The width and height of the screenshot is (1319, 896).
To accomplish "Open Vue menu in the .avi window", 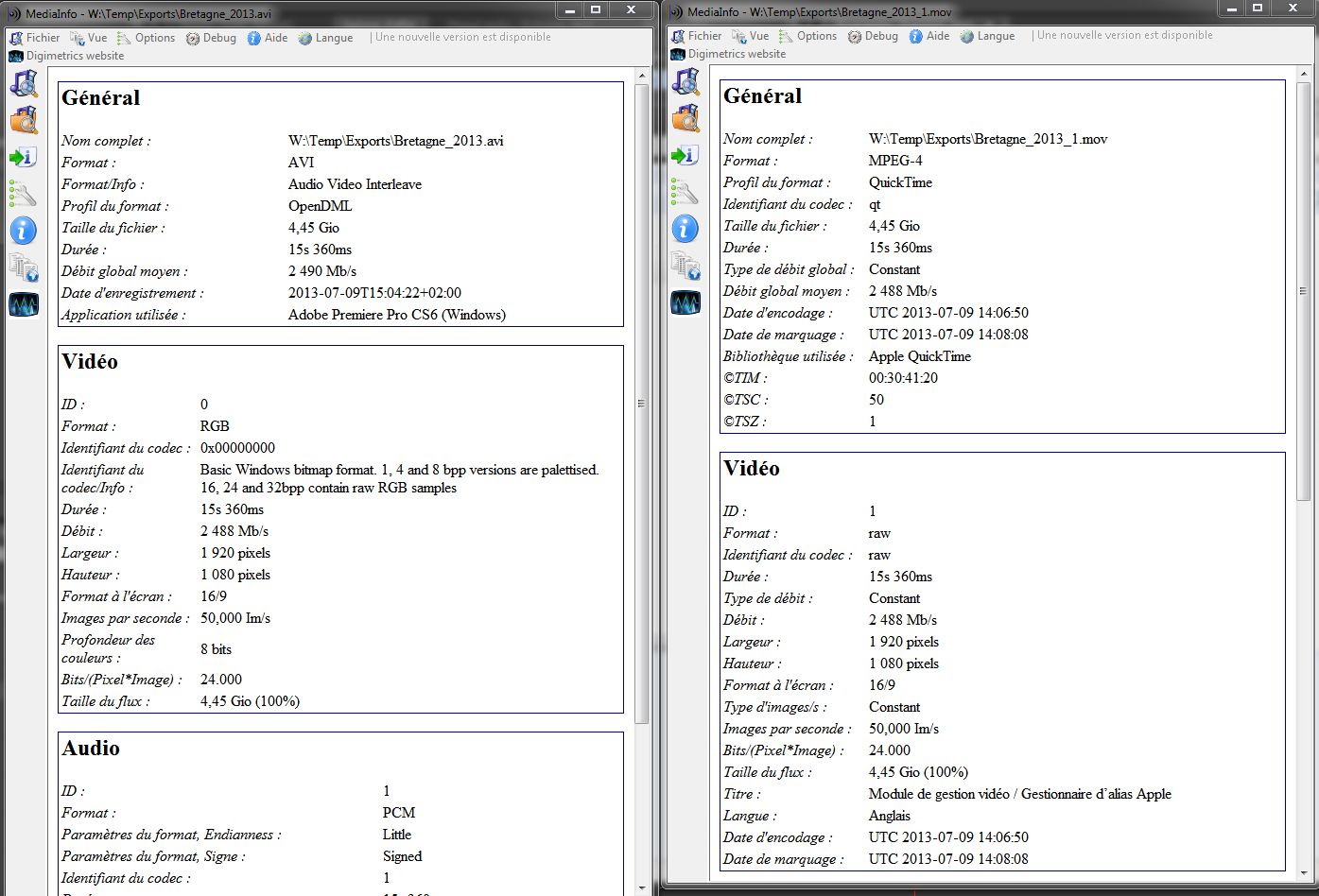I will (x=89, y=38).
